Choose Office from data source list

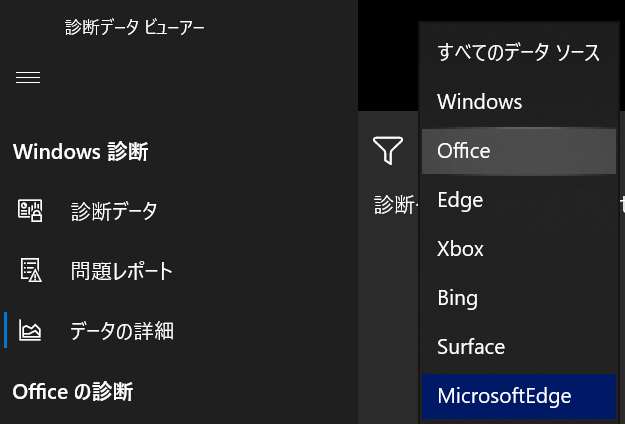click(519, 151)
